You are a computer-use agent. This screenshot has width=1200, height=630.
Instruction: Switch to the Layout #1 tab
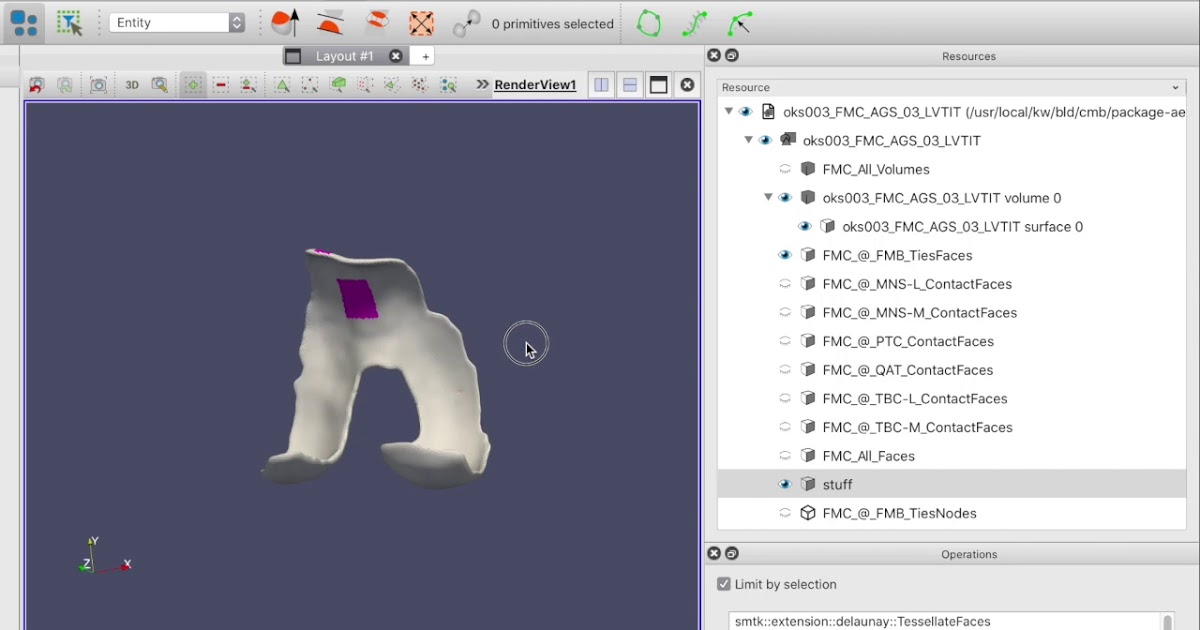pos(344,56)
